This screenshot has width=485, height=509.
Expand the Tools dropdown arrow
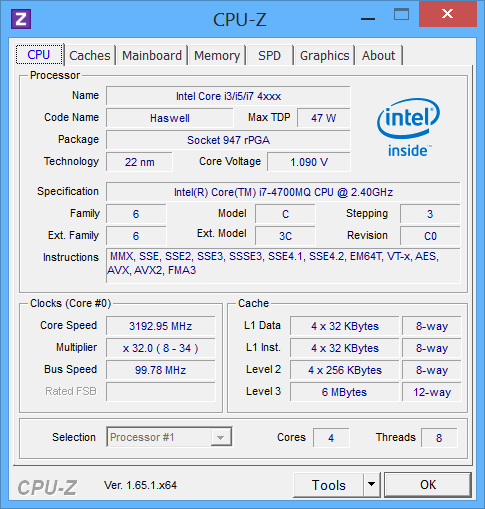pyautogui.click(x=372, y=484)
